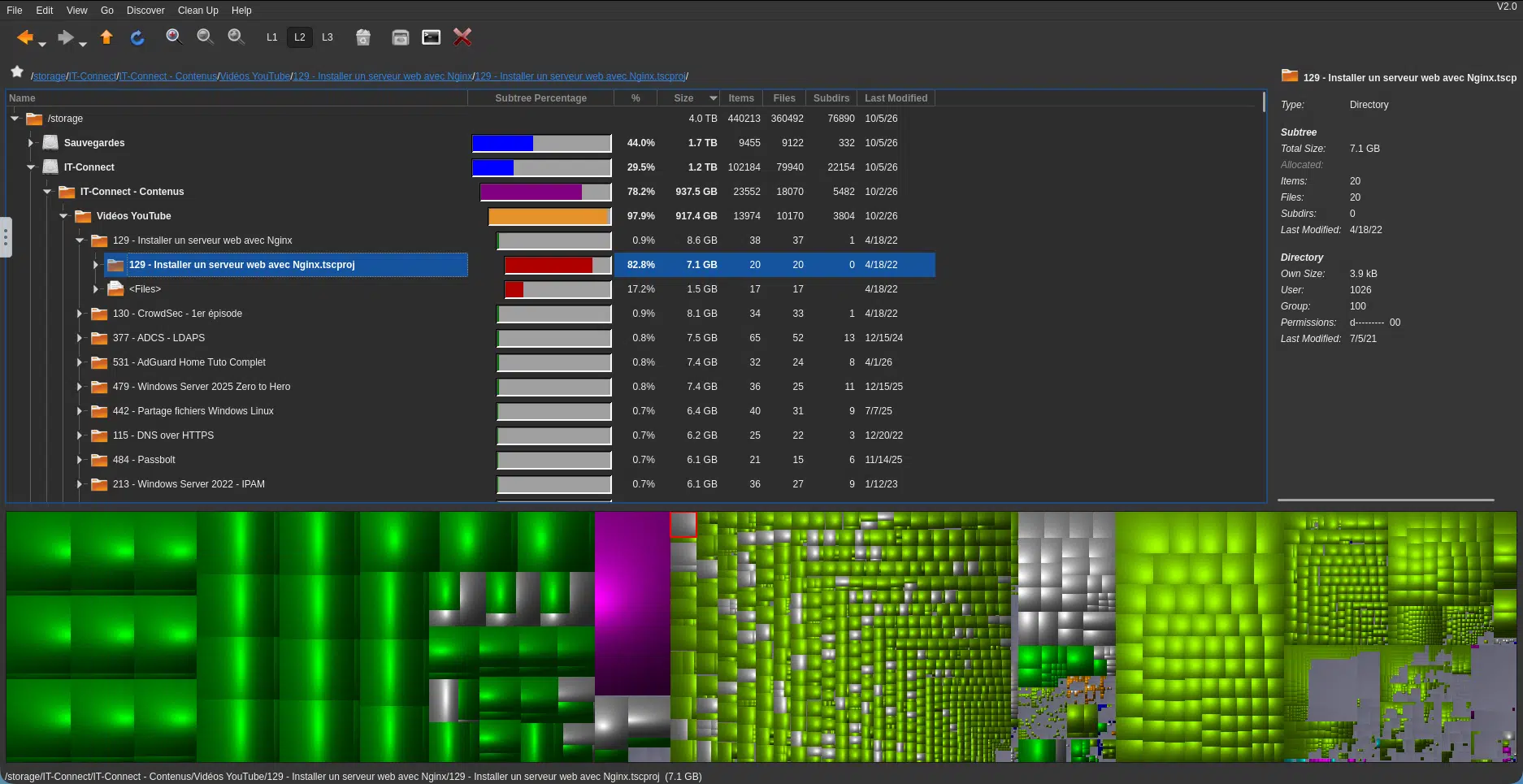Image resolution: width=1523 pixels, height=784 pixels.
Task: Click the folder icon beside 484 - Passbolt
Action: [x=99, y=460]
